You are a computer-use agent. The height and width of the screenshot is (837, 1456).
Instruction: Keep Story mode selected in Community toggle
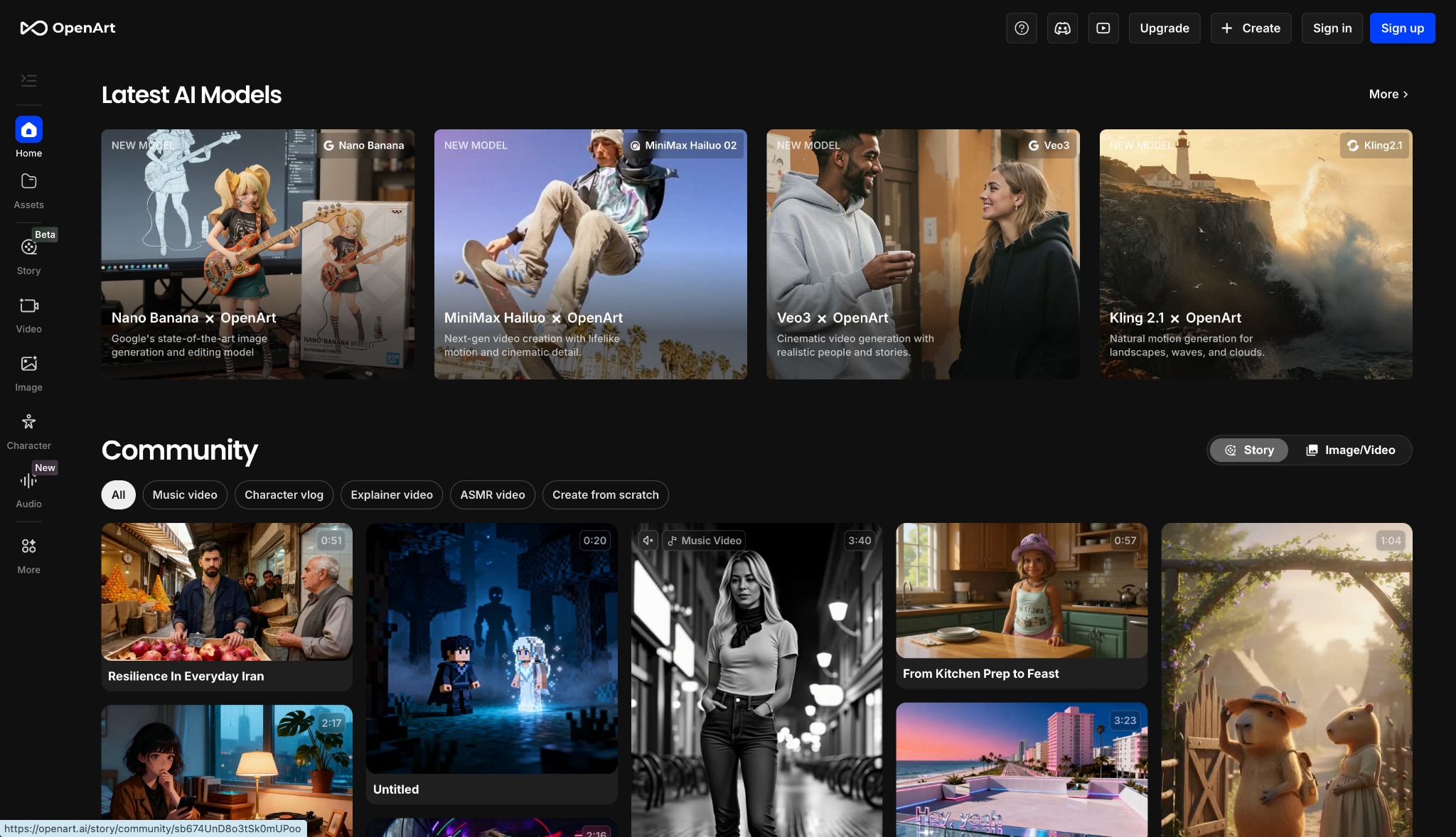(x=1248, y=450)
